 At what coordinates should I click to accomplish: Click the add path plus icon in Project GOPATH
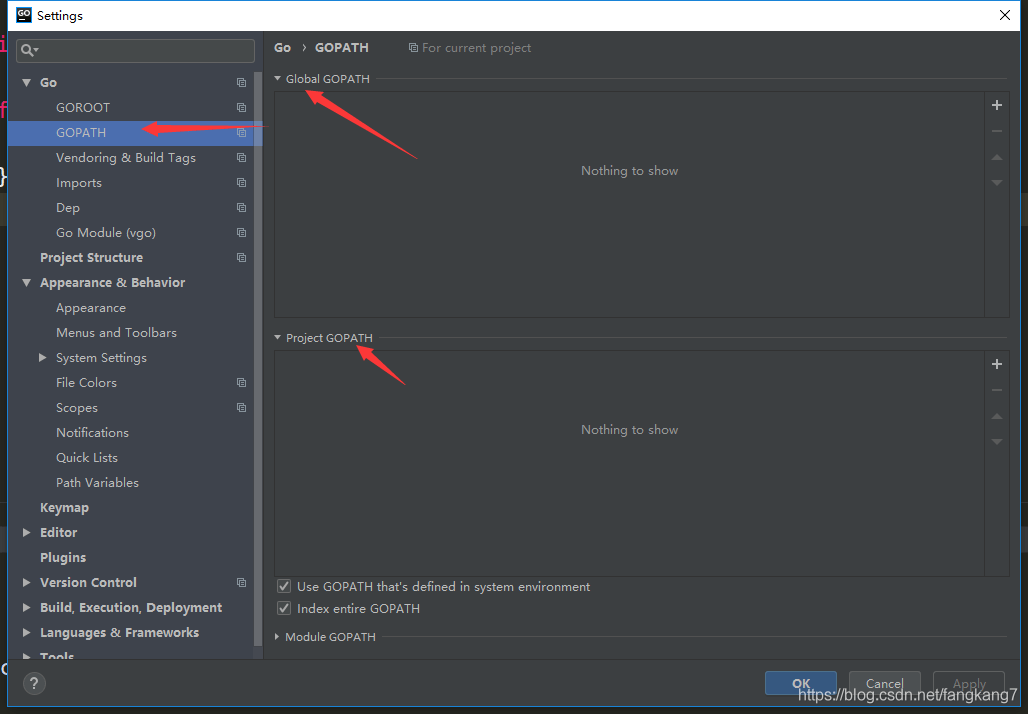click(x=997, y=364)
